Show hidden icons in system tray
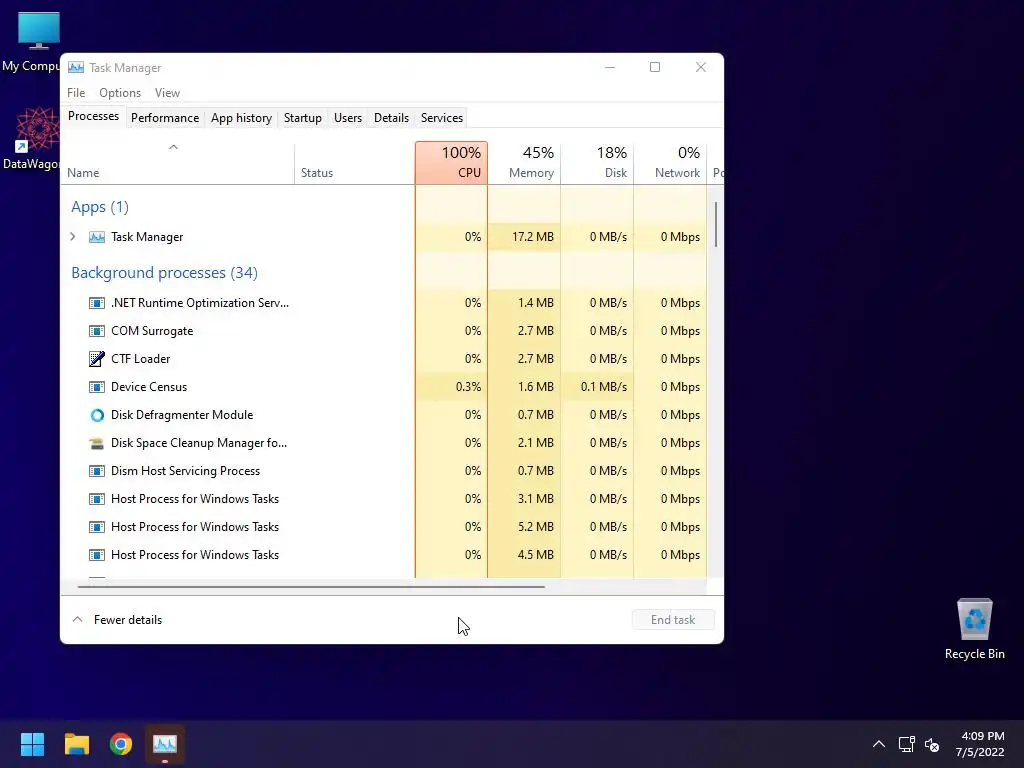 coord(879,744)
